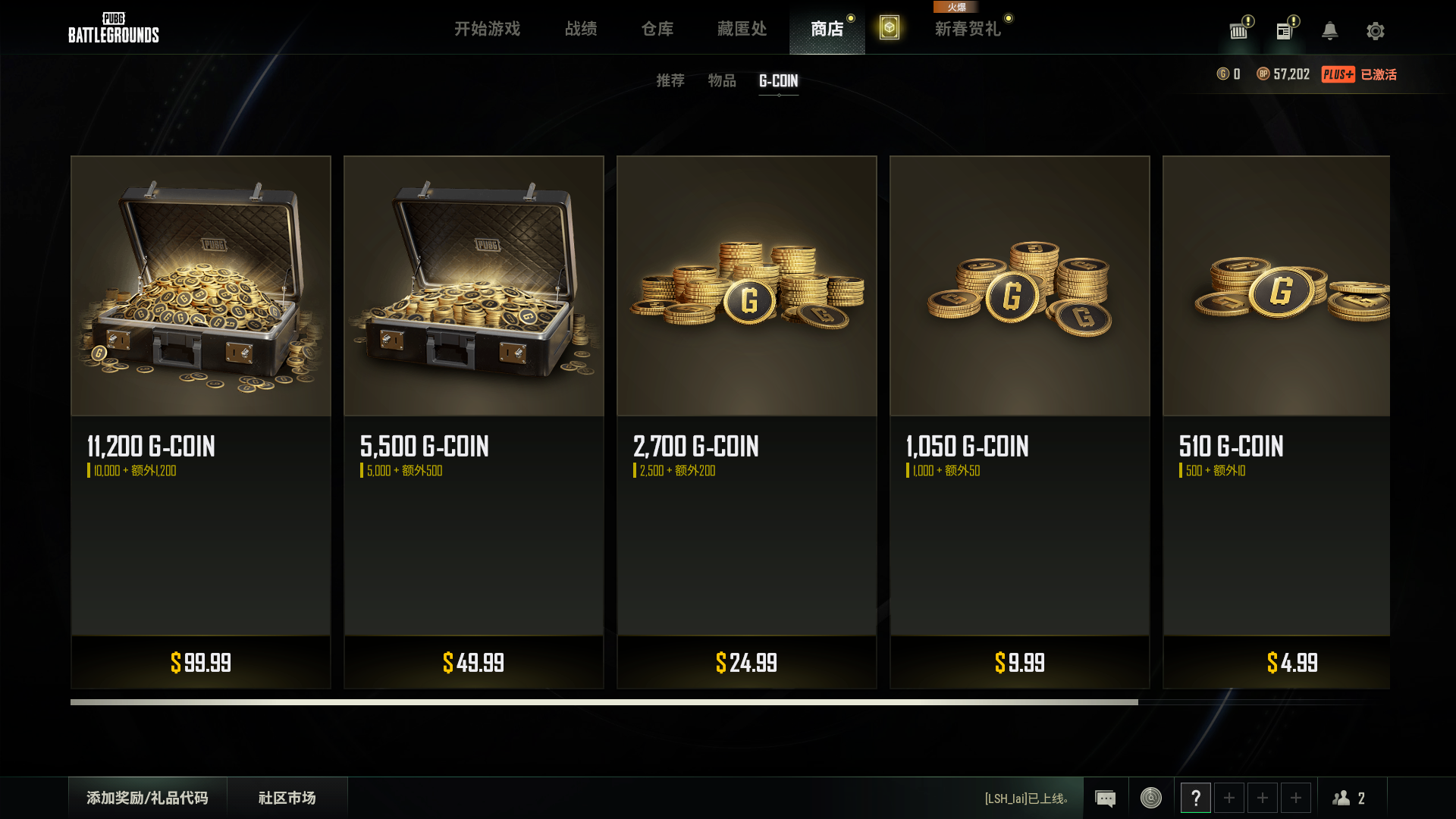Open the 社区市场 link
The height and width of the screenshot is (819, 1456).
click(x=287, y=798)
